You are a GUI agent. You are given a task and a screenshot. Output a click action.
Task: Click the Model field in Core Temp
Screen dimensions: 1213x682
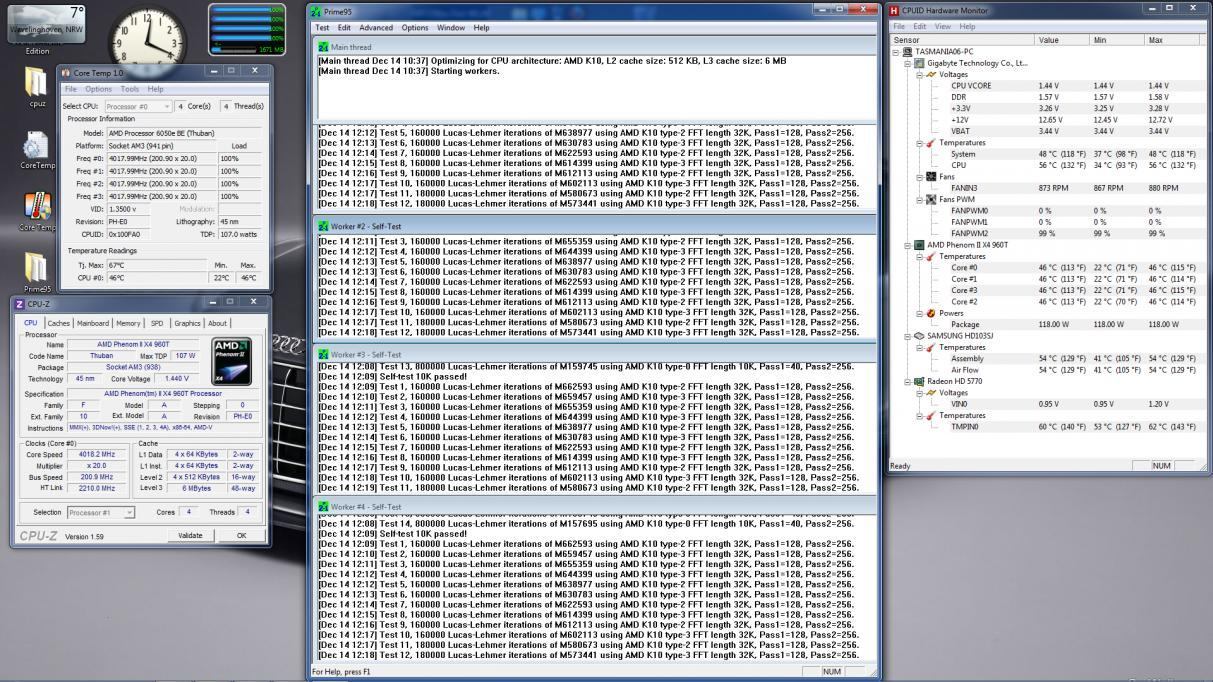click(183, 132)
